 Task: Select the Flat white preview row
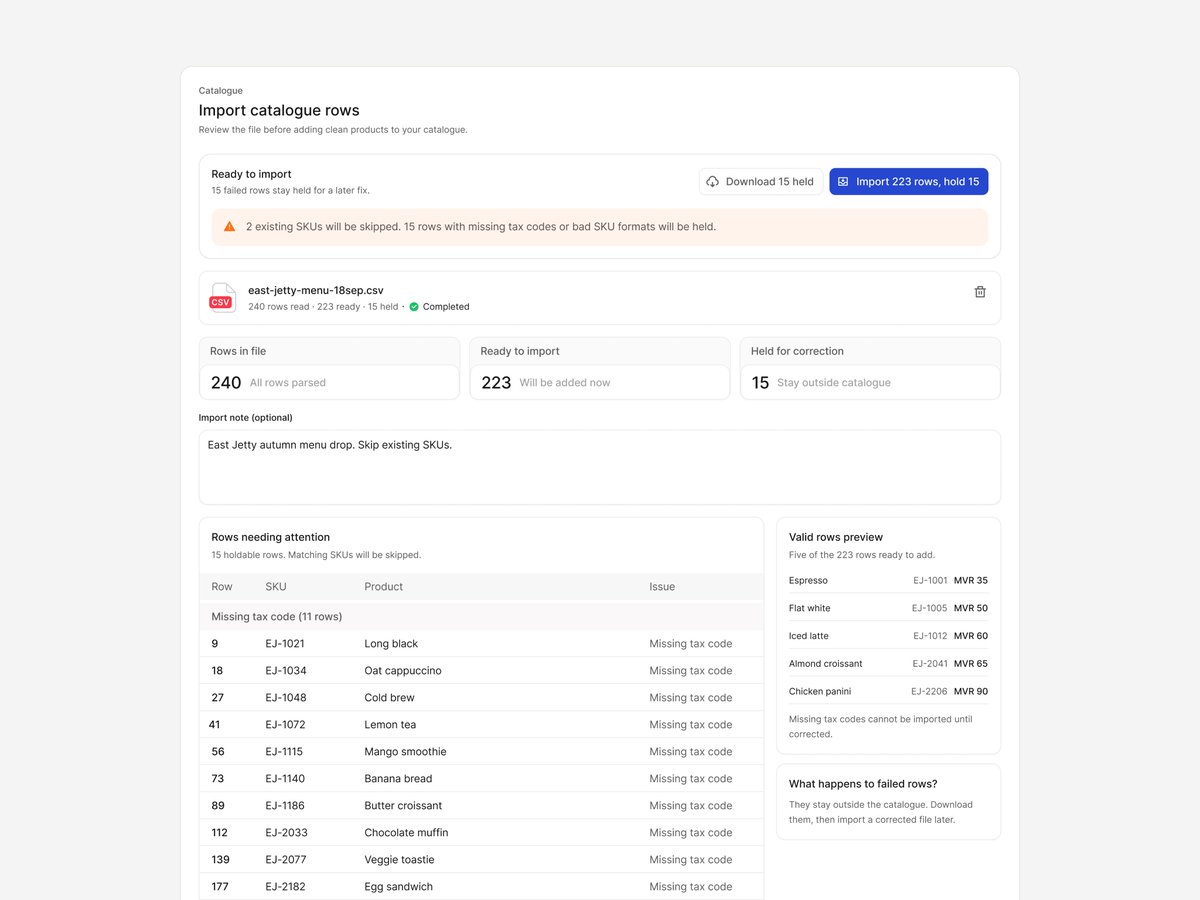pos(888,608)
